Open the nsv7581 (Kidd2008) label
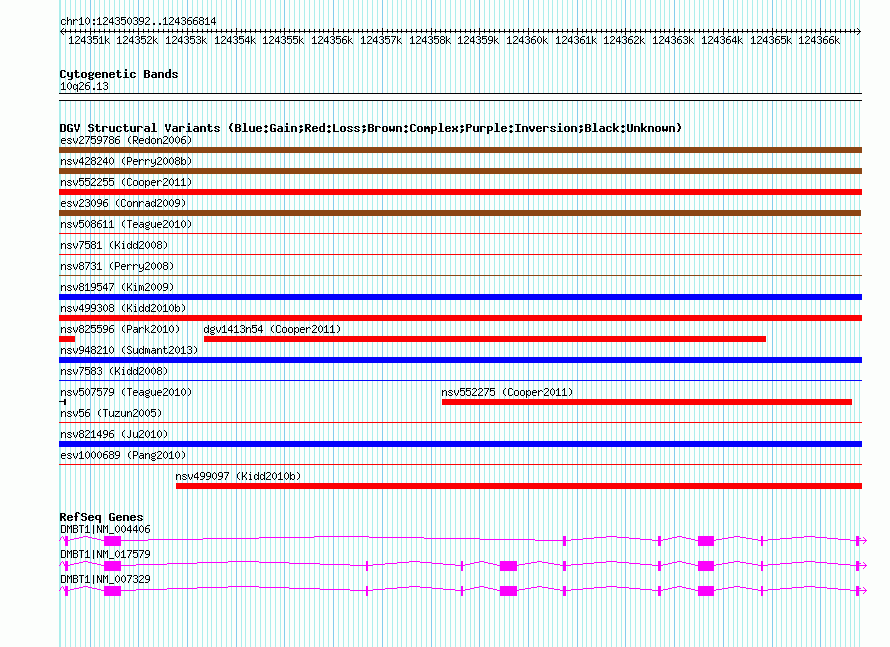The image size is (890, 647). click(114, 245)
